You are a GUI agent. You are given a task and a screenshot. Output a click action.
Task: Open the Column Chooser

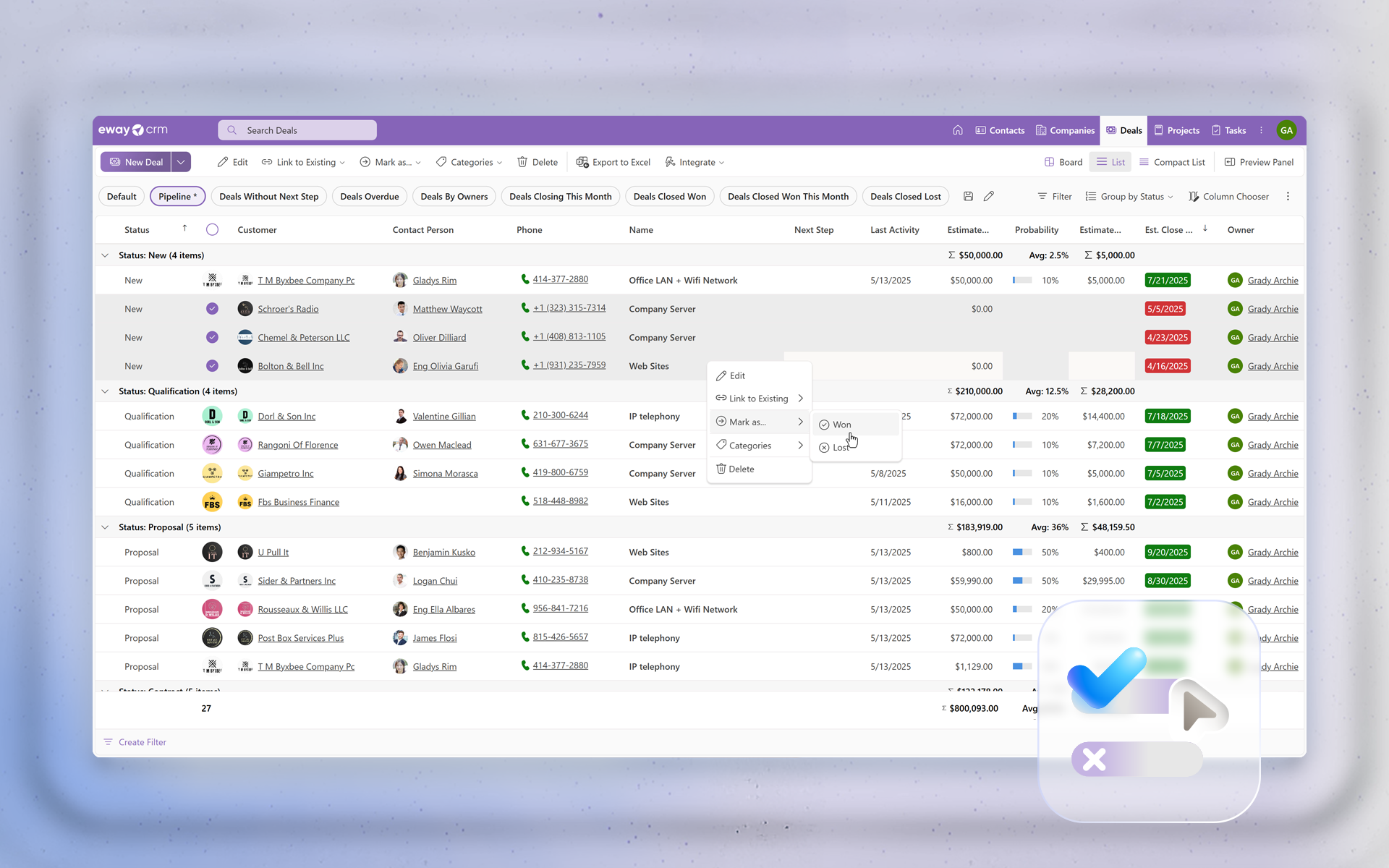(x=1228, y=196)
